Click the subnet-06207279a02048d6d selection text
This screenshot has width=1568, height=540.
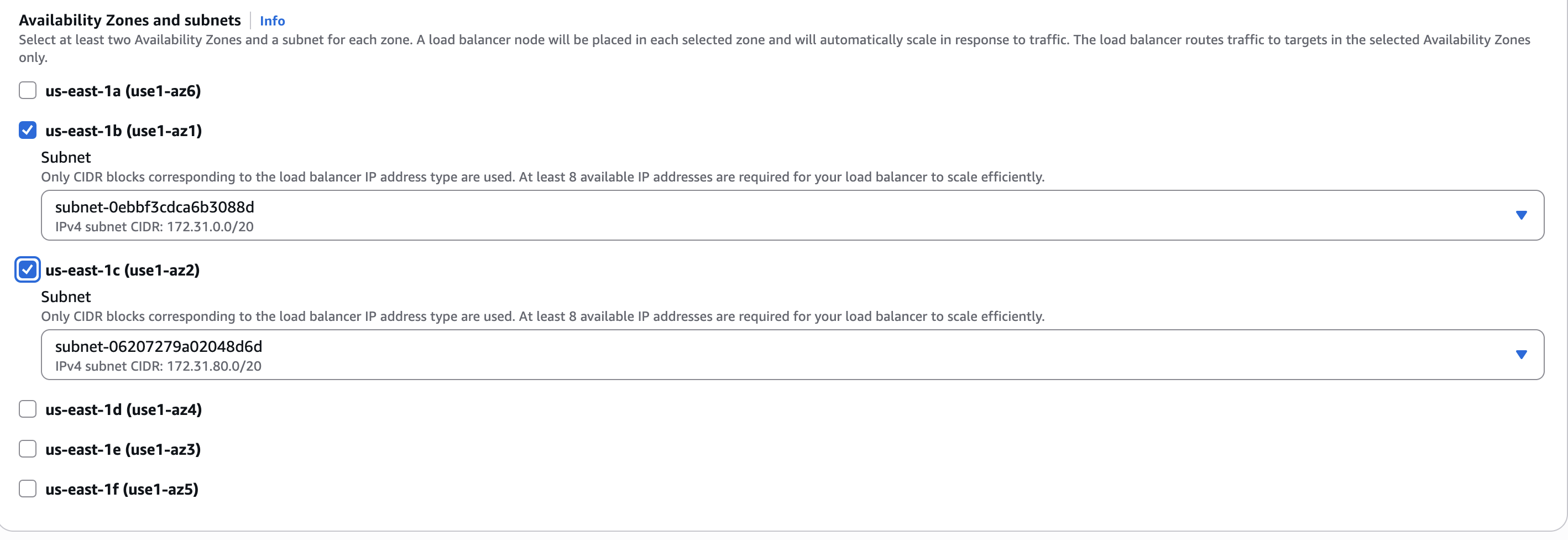pyautogui.click(x=158, y=346)
